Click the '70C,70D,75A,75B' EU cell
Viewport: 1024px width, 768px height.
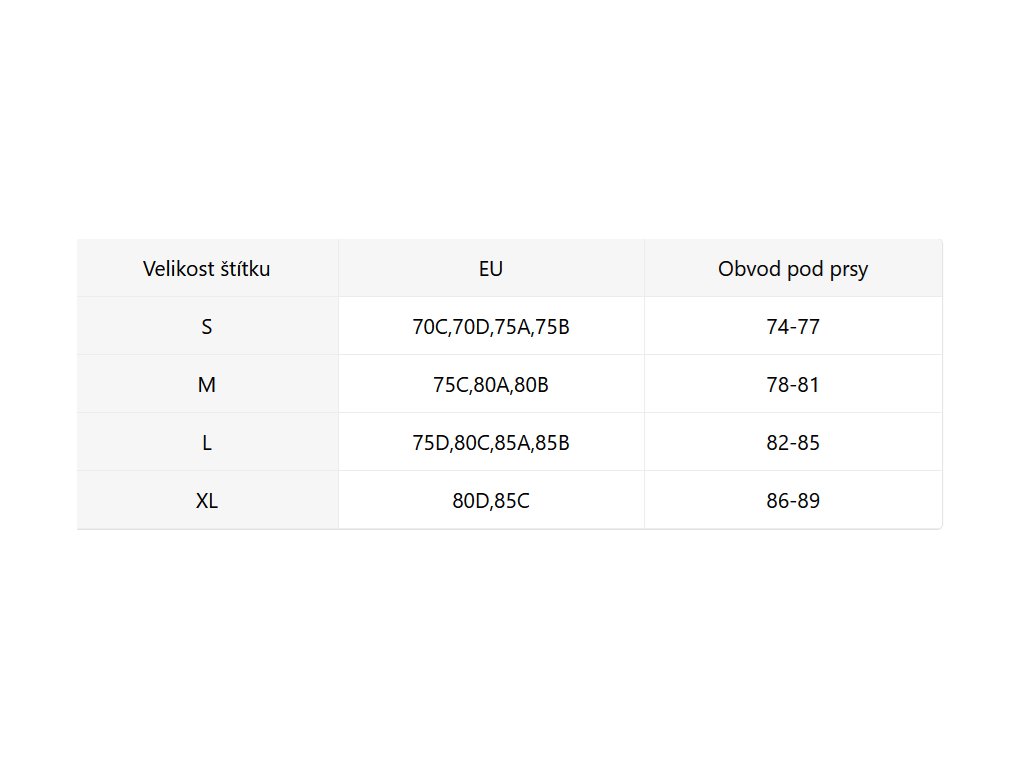coord(491,327)
